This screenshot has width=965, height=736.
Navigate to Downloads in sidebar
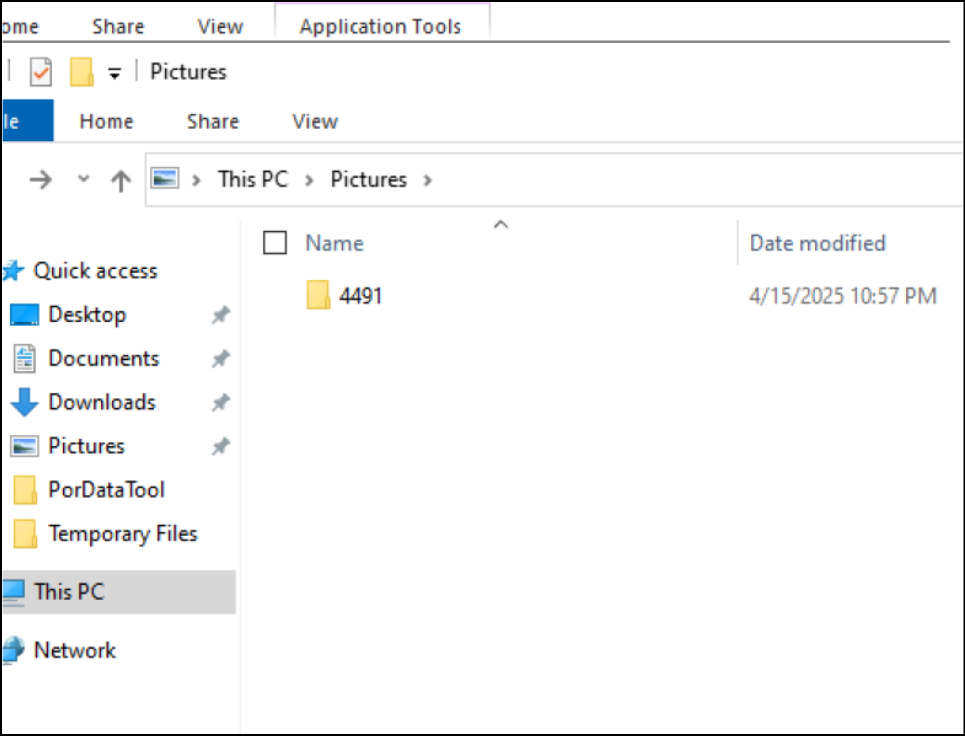[101, 402]
